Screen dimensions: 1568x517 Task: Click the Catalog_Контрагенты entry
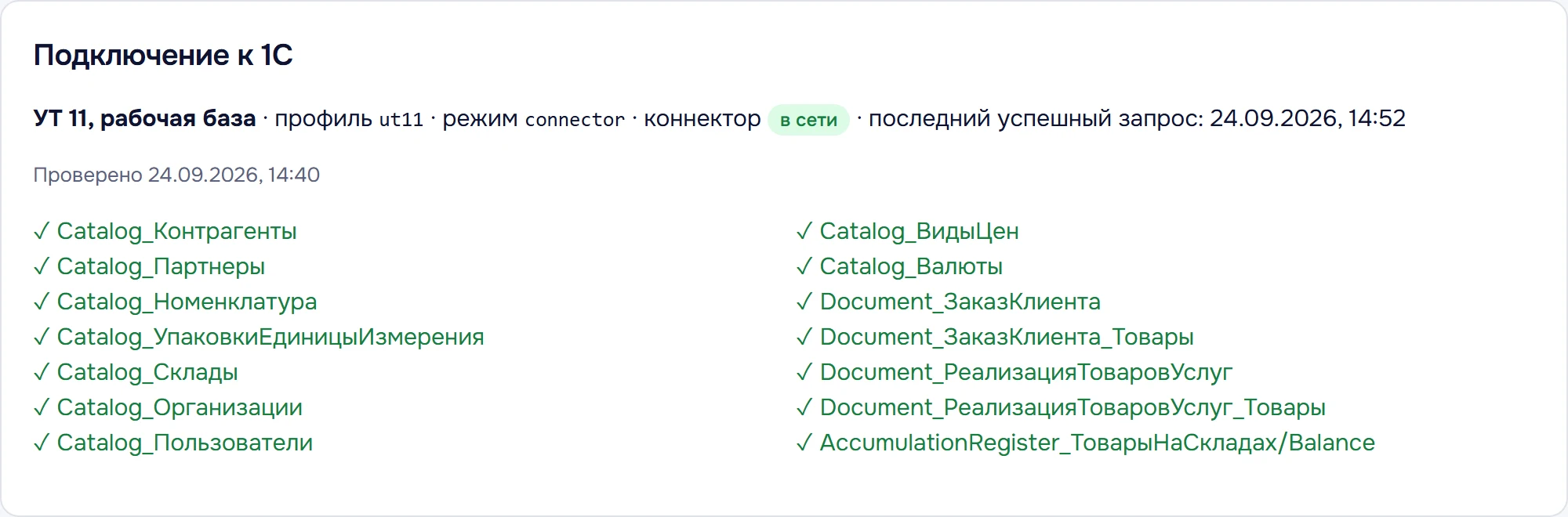[x=165, y=231]
